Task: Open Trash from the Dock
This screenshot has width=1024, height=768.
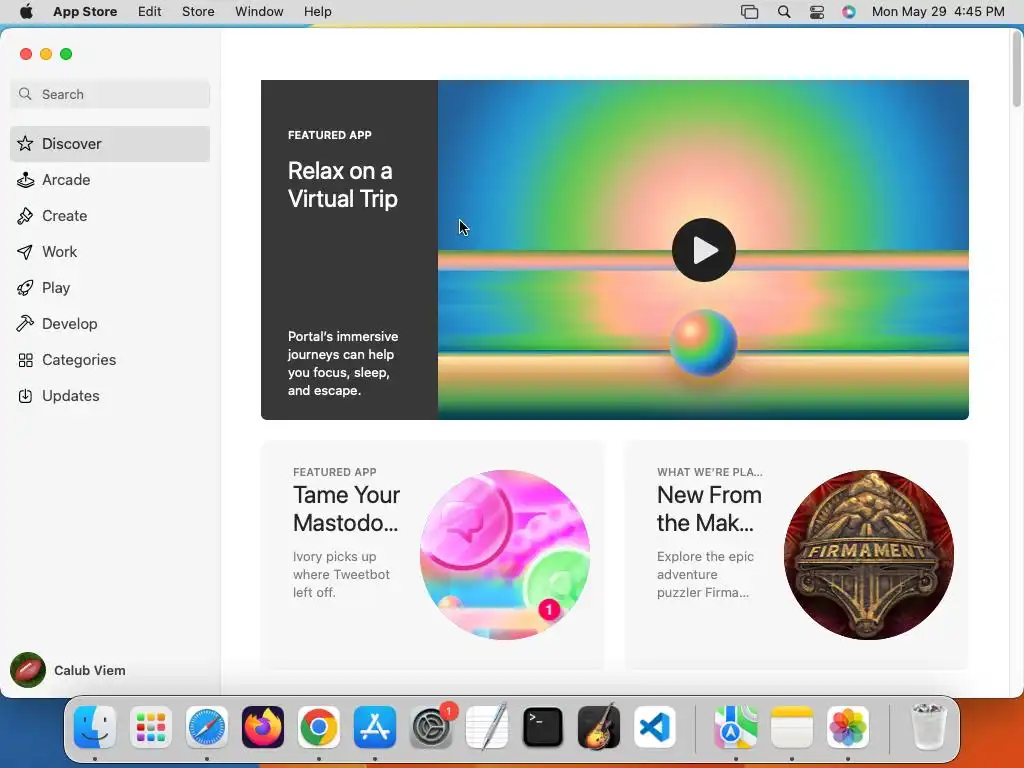Action: (928, 727)
